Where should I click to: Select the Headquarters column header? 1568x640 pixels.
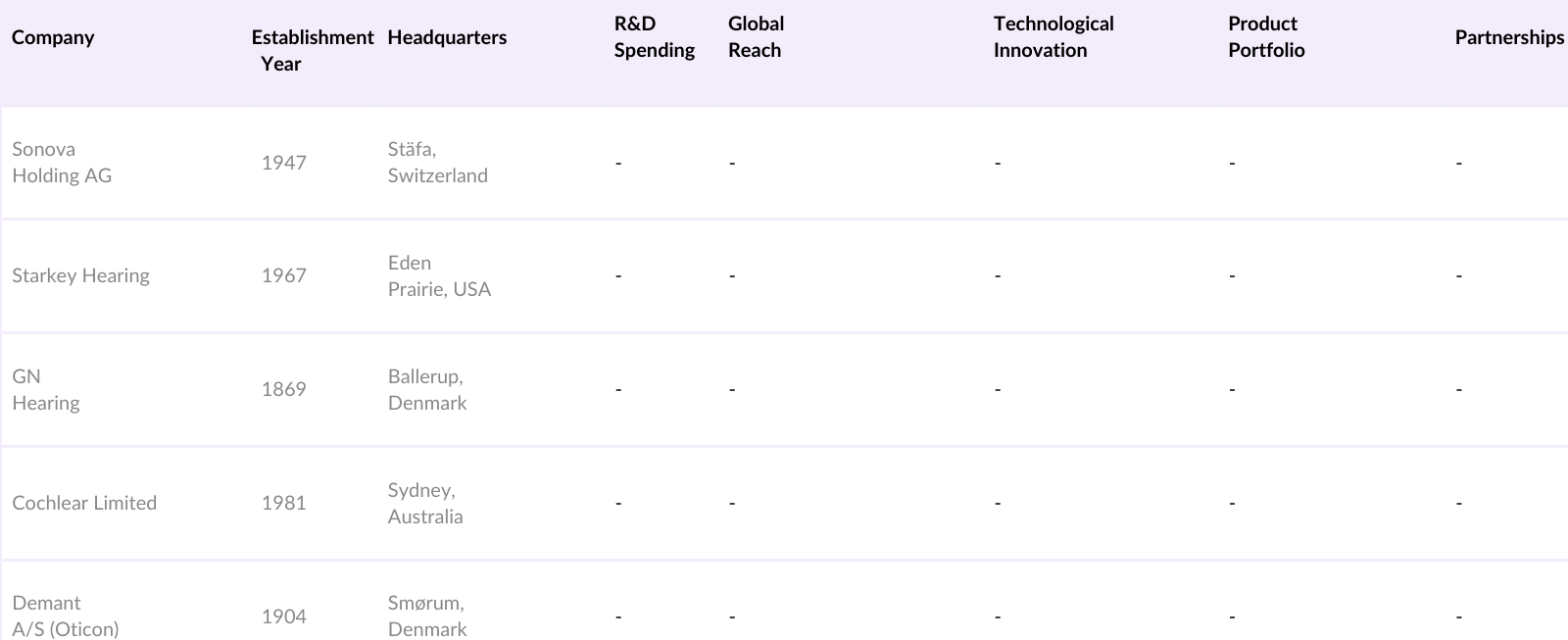tap(447, 37)
